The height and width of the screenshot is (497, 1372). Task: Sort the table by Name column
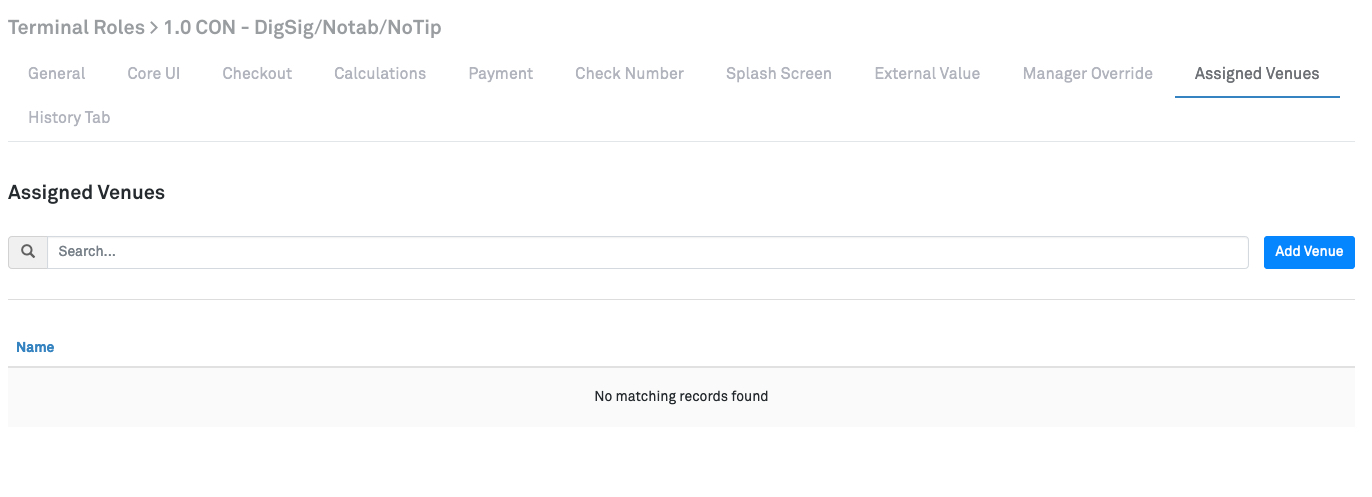tap(35, 347)
